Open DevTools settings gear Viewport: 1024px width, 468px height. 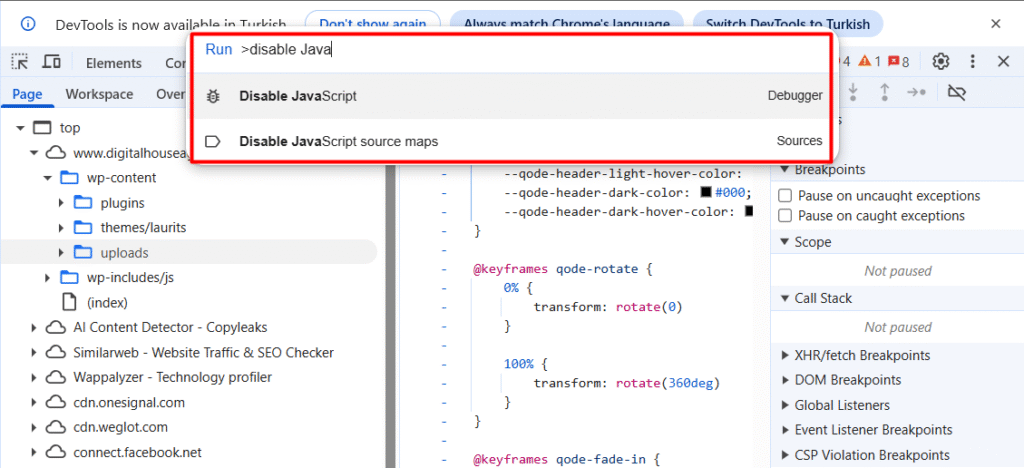(x=940, y=62)
